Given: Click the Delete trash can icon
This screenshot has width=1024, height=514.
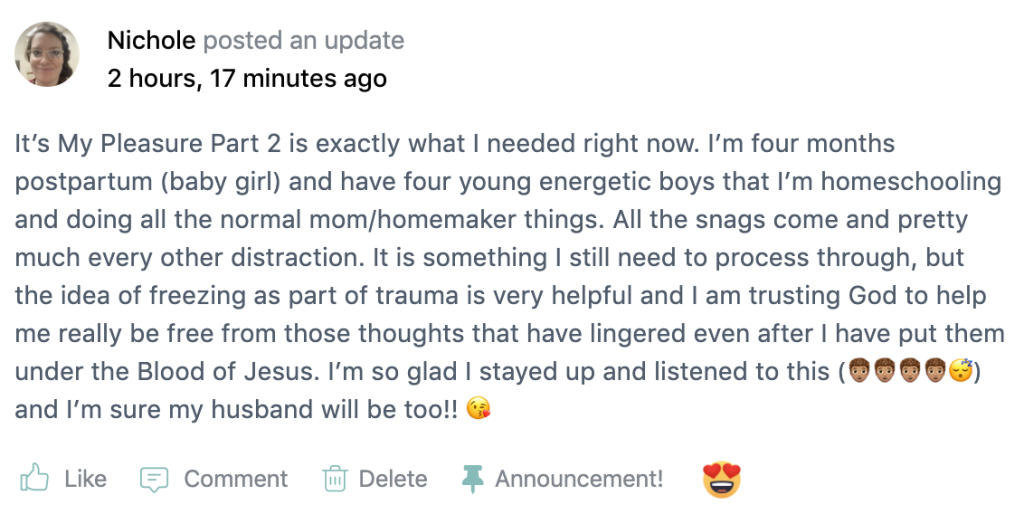Looking at the screenshot, I should click(x=334, y=479).
